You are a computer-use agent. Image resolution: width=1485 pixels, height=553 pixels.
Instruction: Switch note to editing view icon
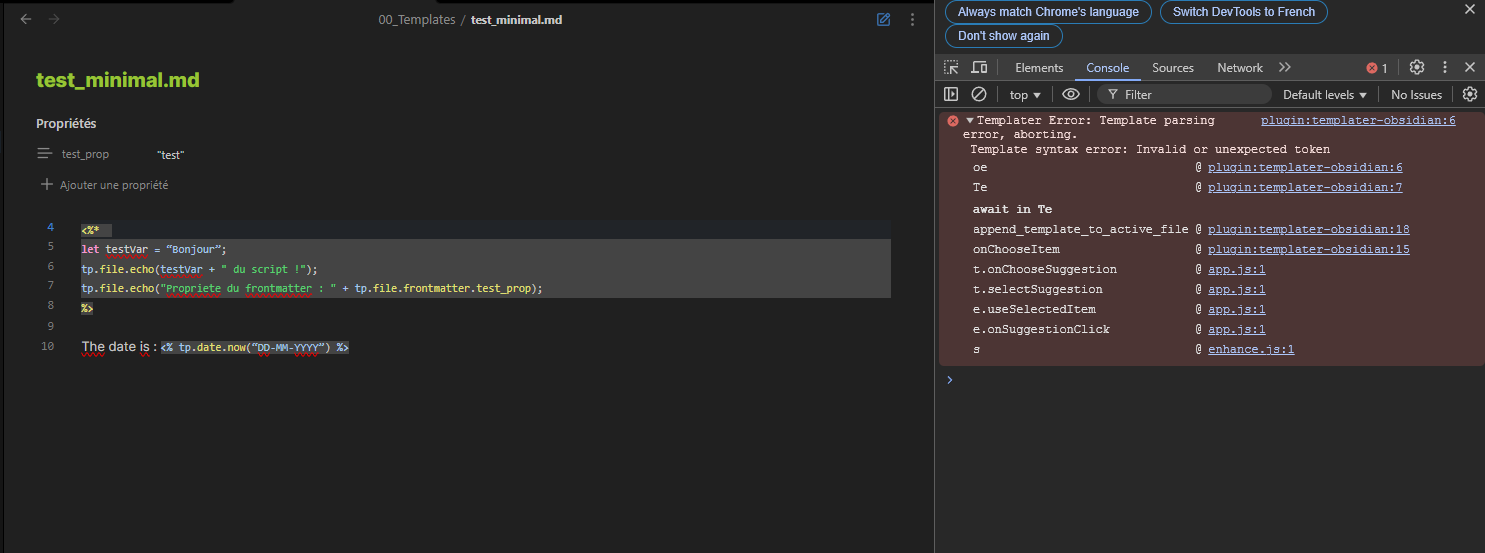pos(883,19)
